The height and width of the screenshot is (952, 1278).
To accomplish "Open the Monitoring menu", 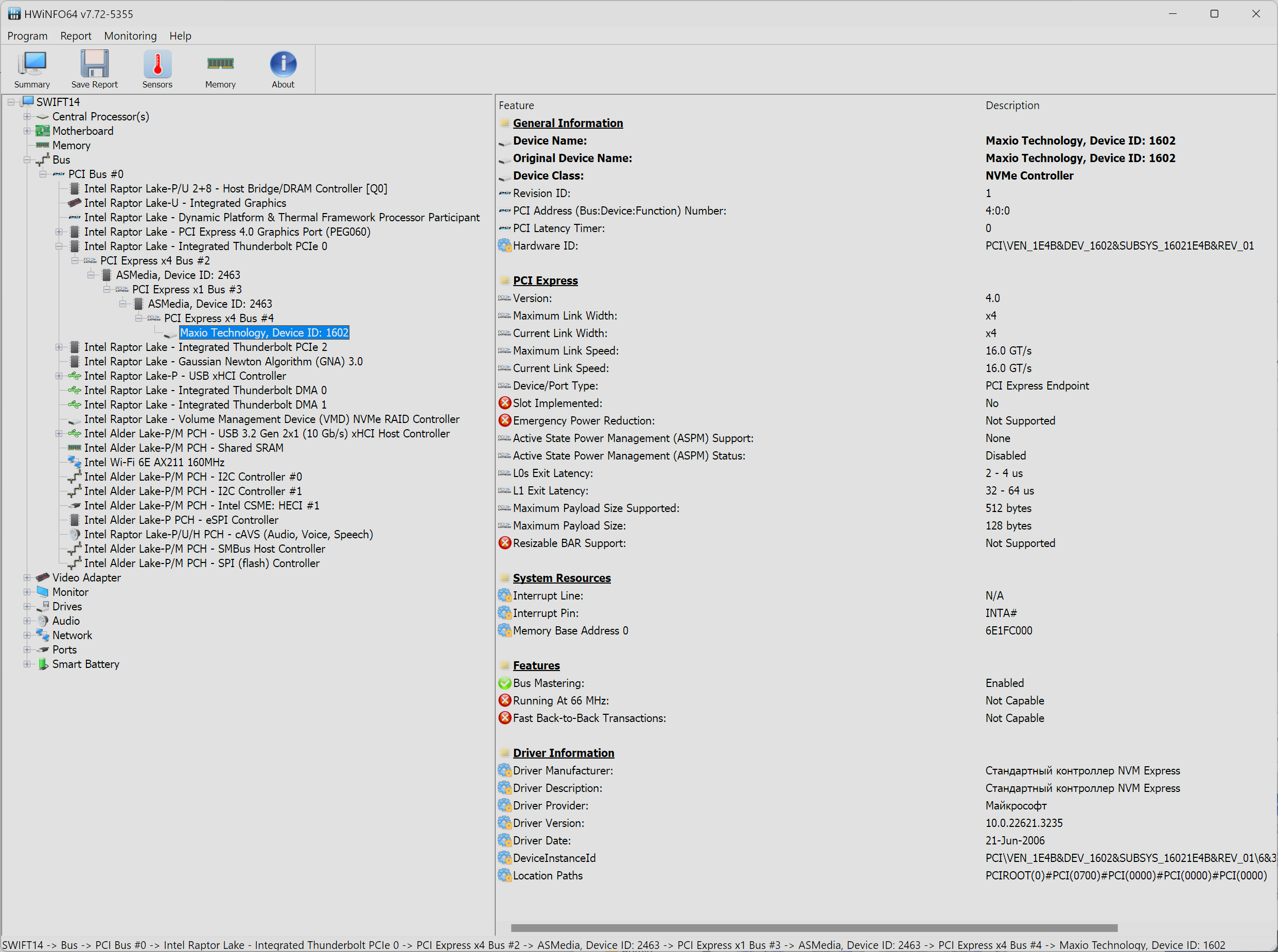I will (x=130, y=36).
